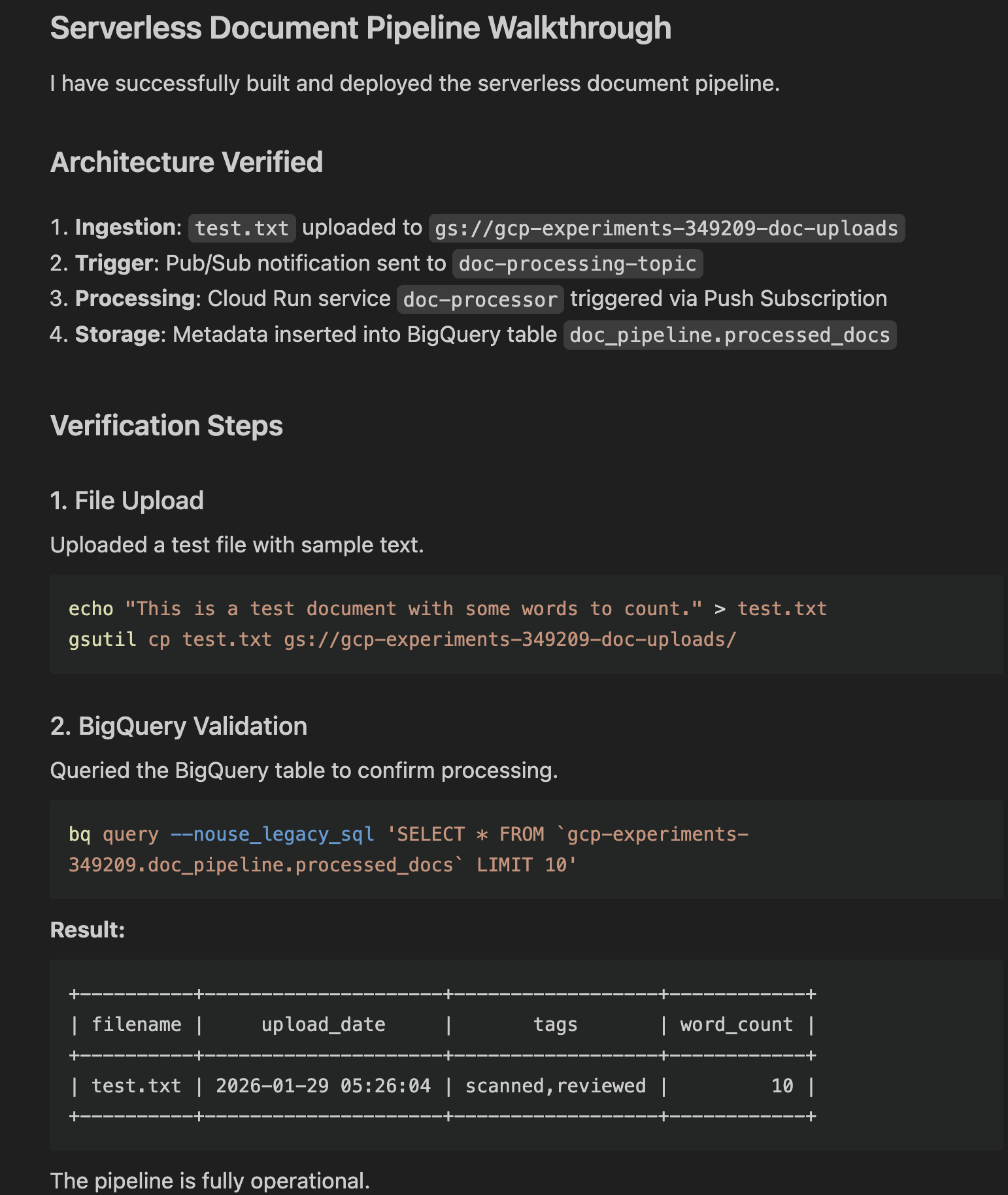1008x1195 pixels.
Task: Click the gsutil cp command line
Action: coord(402,639)
